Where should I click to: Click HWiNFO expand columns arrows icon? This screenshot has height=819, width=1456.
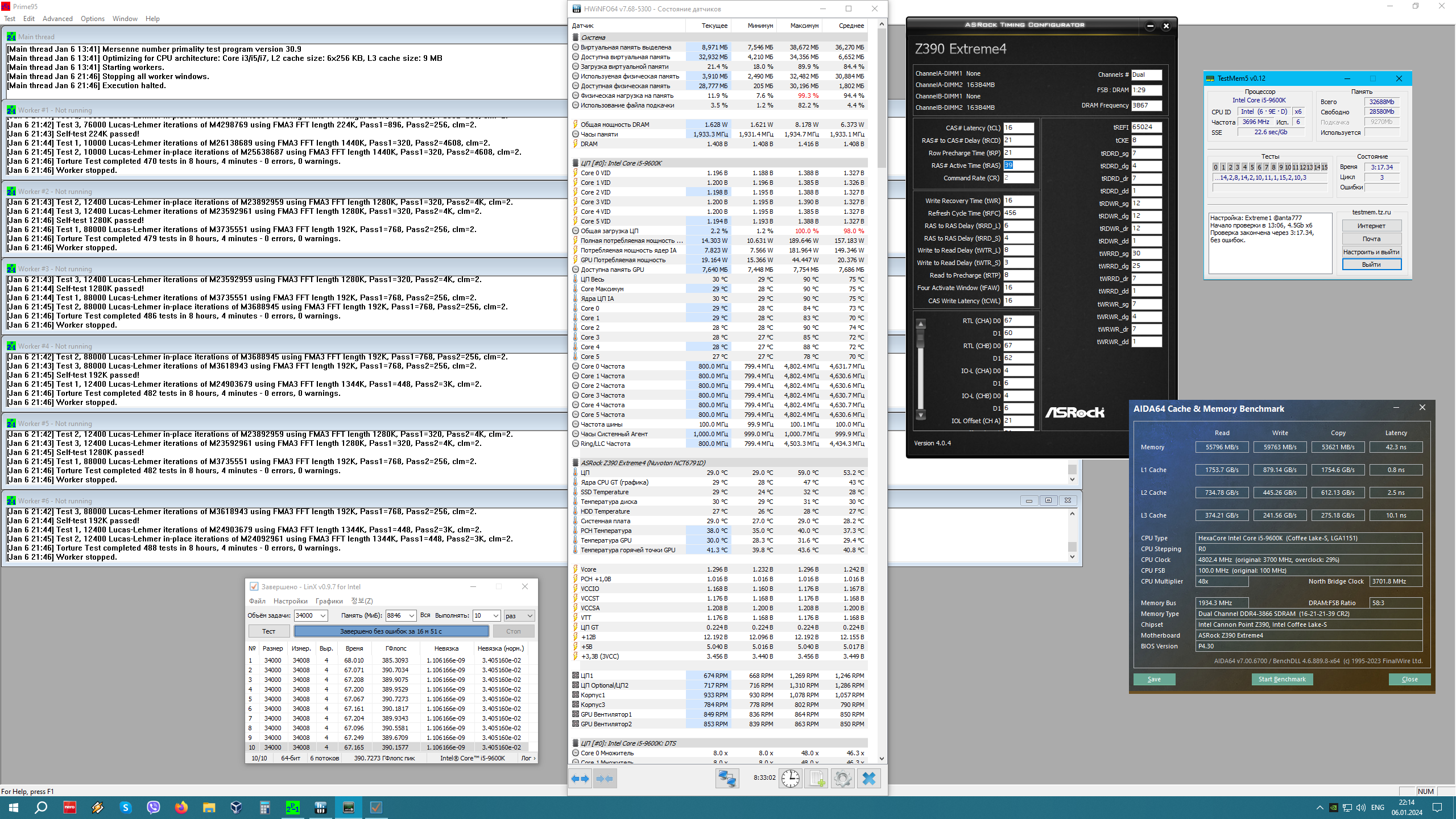coord(580,779)
